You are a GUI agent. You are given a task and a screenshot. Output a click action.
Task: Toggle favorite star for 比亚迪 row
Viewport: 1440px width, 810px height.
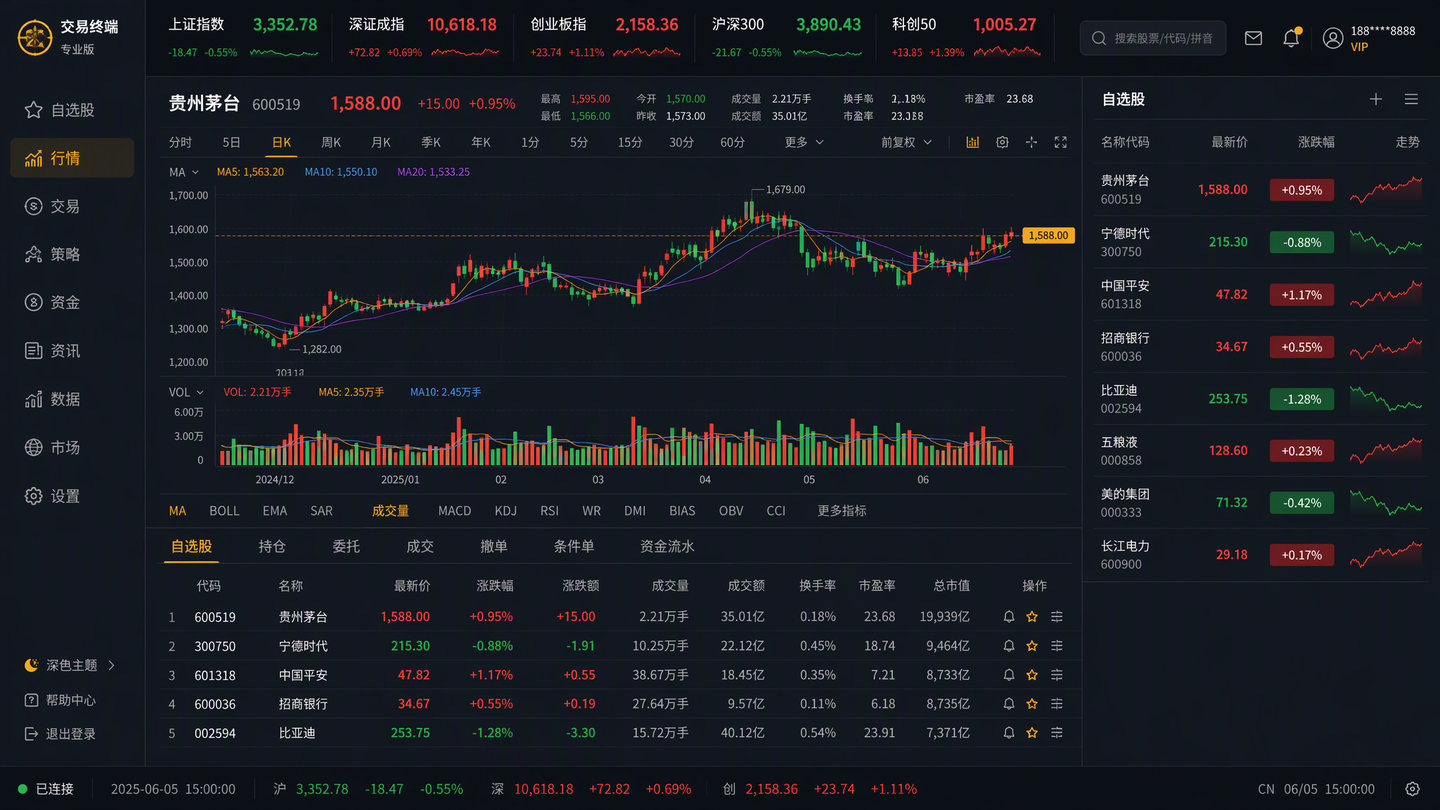[1032, 733]
